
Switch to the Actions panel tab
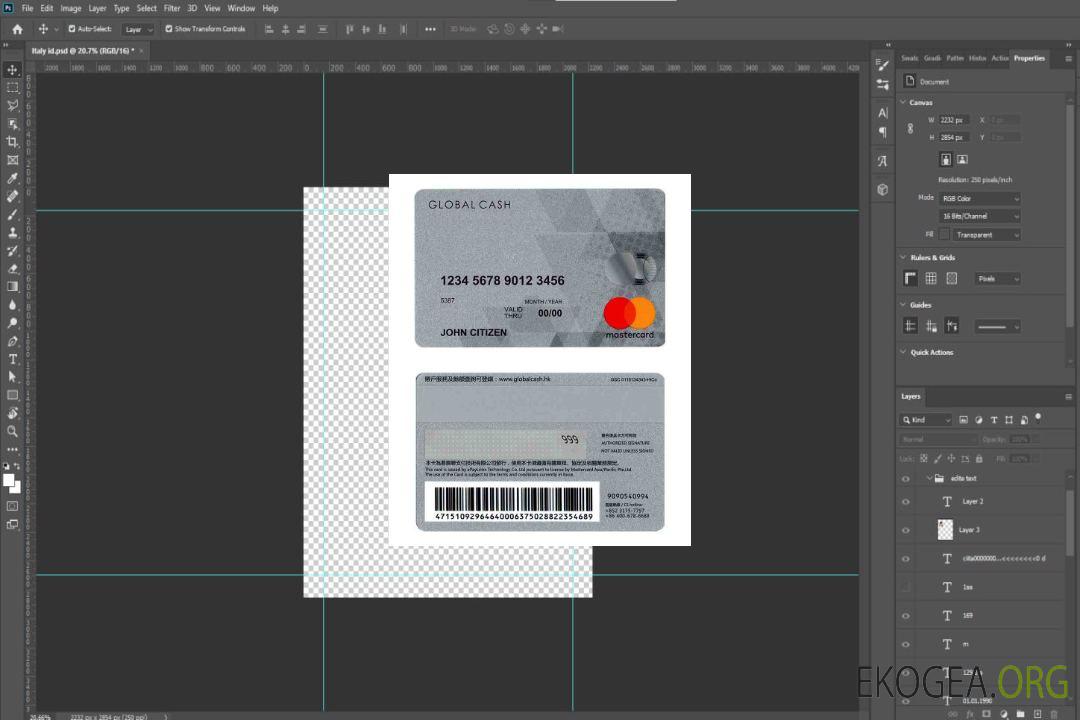1000,59
